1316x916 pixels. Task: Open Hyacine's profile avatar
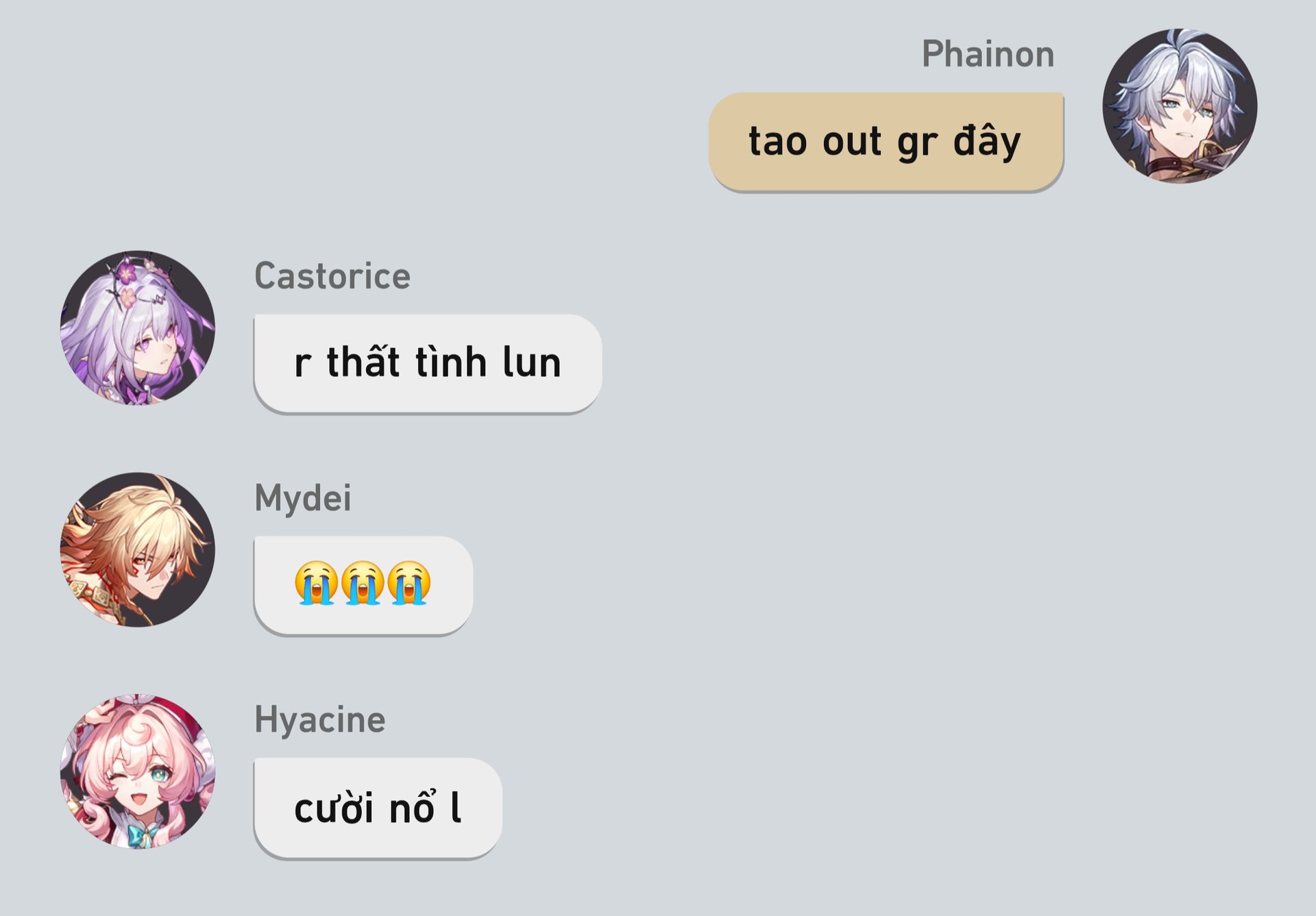pyautogui.click(x=138, y=771)
